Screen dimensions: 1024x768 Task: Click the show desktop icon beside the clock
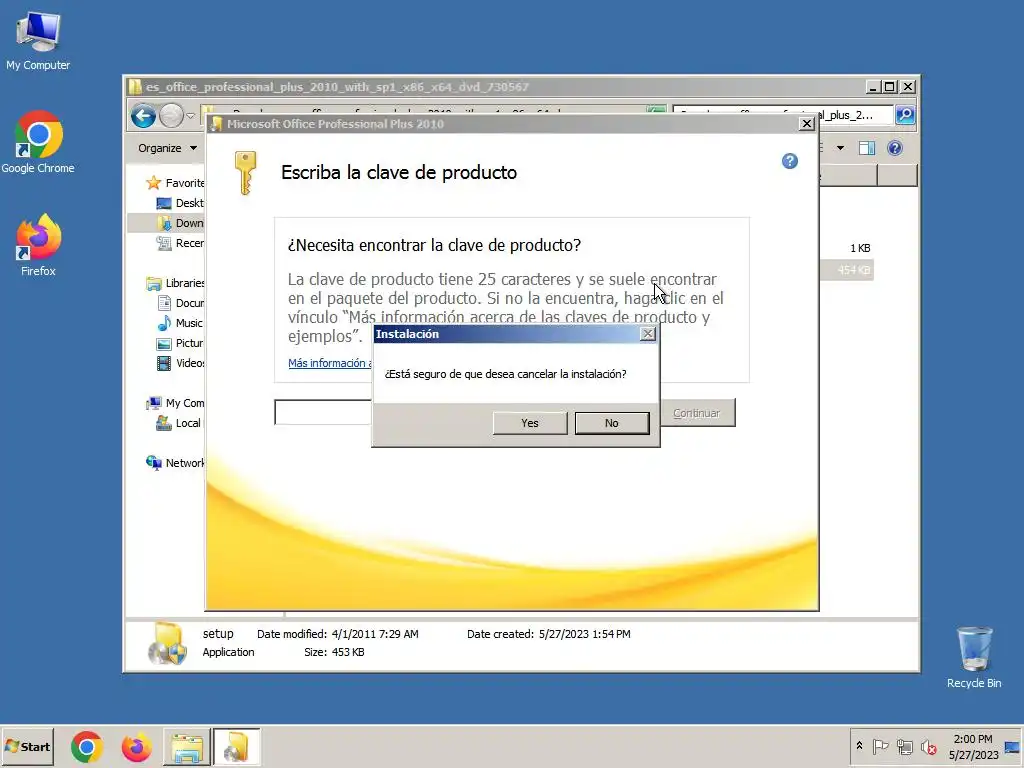click(x=1012, y=746)
